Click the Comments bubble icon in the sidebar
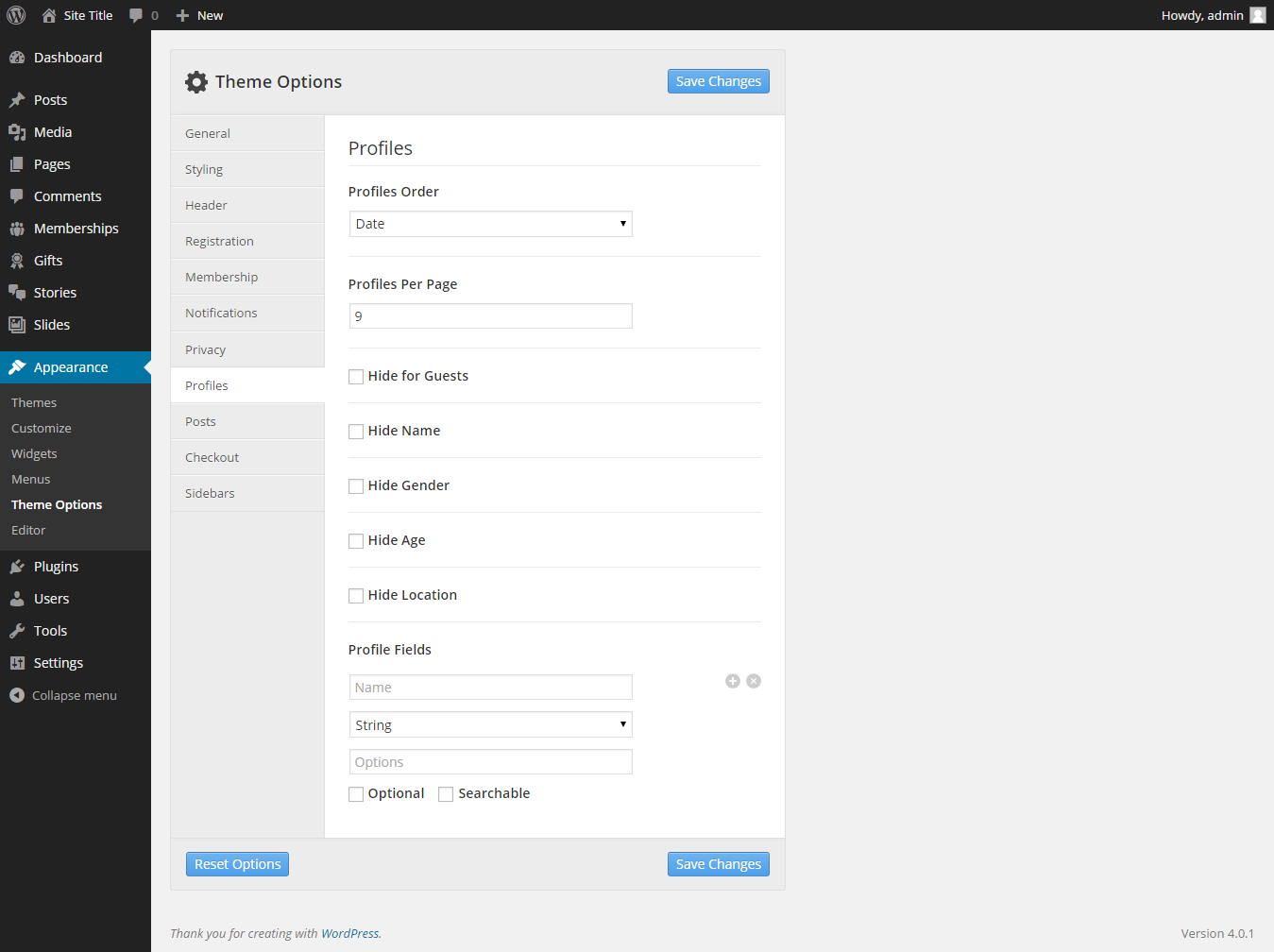Viewport: 1274px width, 952px height. tap(17, 196)
